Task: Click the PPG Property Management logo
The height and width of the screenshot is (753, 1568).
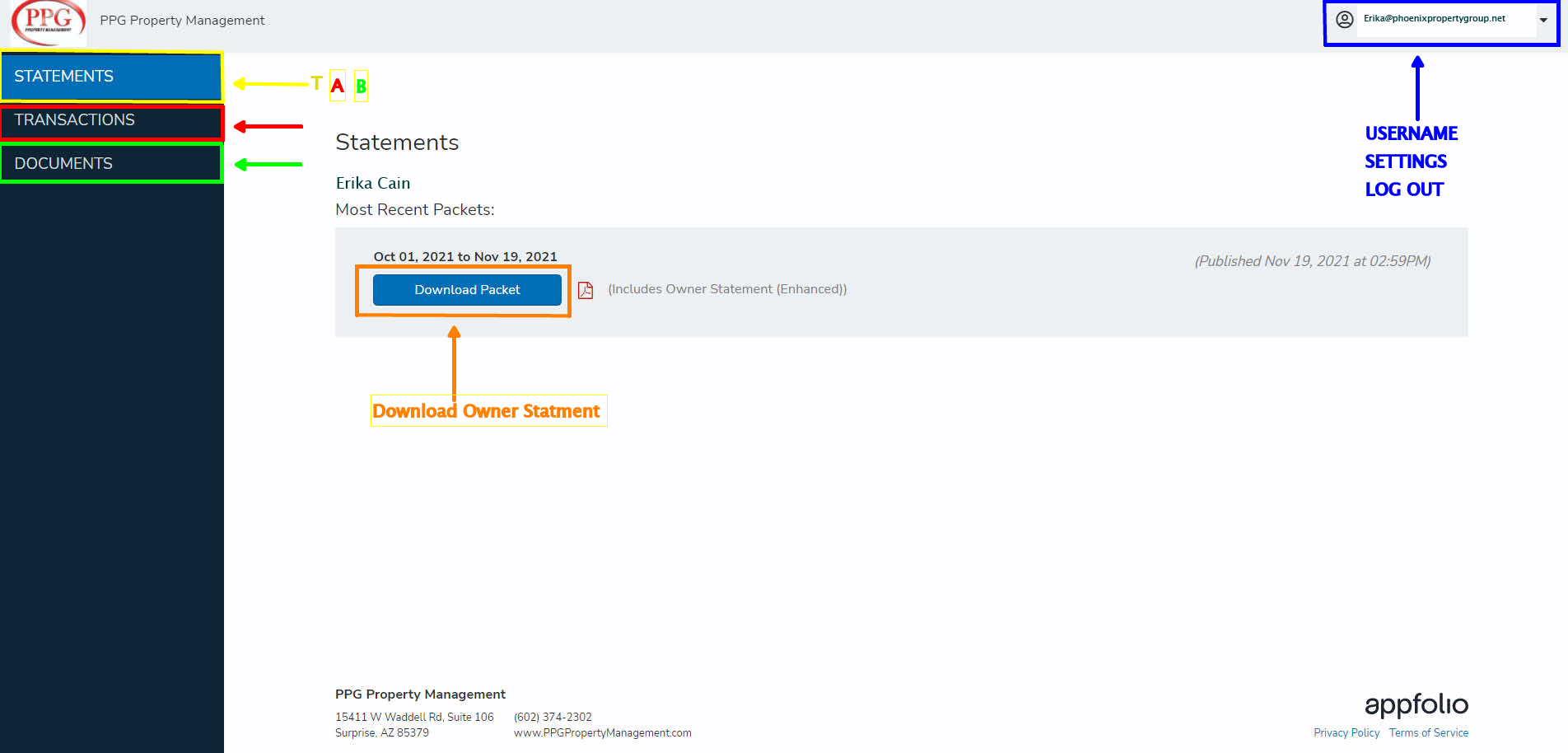Action: tap(49, 21)
